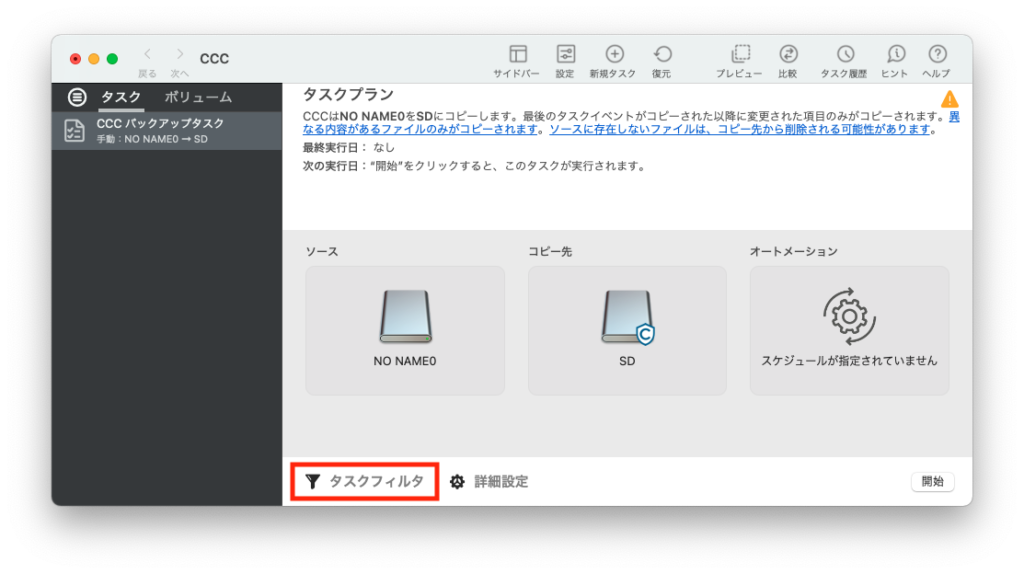Screen dimensions: 1024x574
Task: Click the 次の実行日 description line
Action: coord(474,166)
